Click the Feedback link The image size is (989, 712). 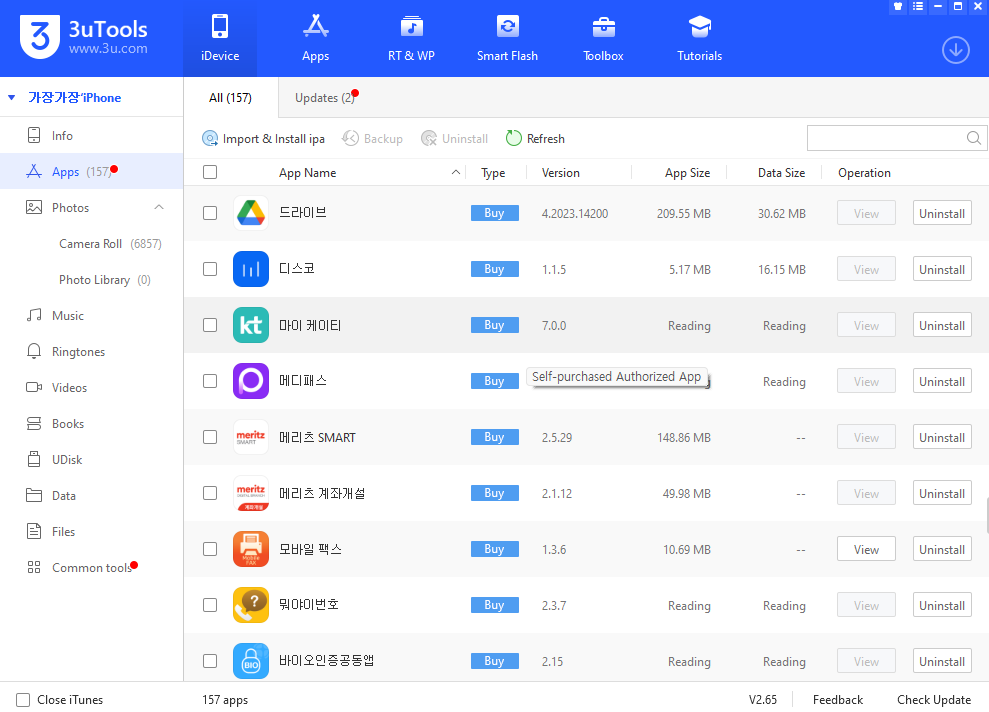(x=838, y=699)
